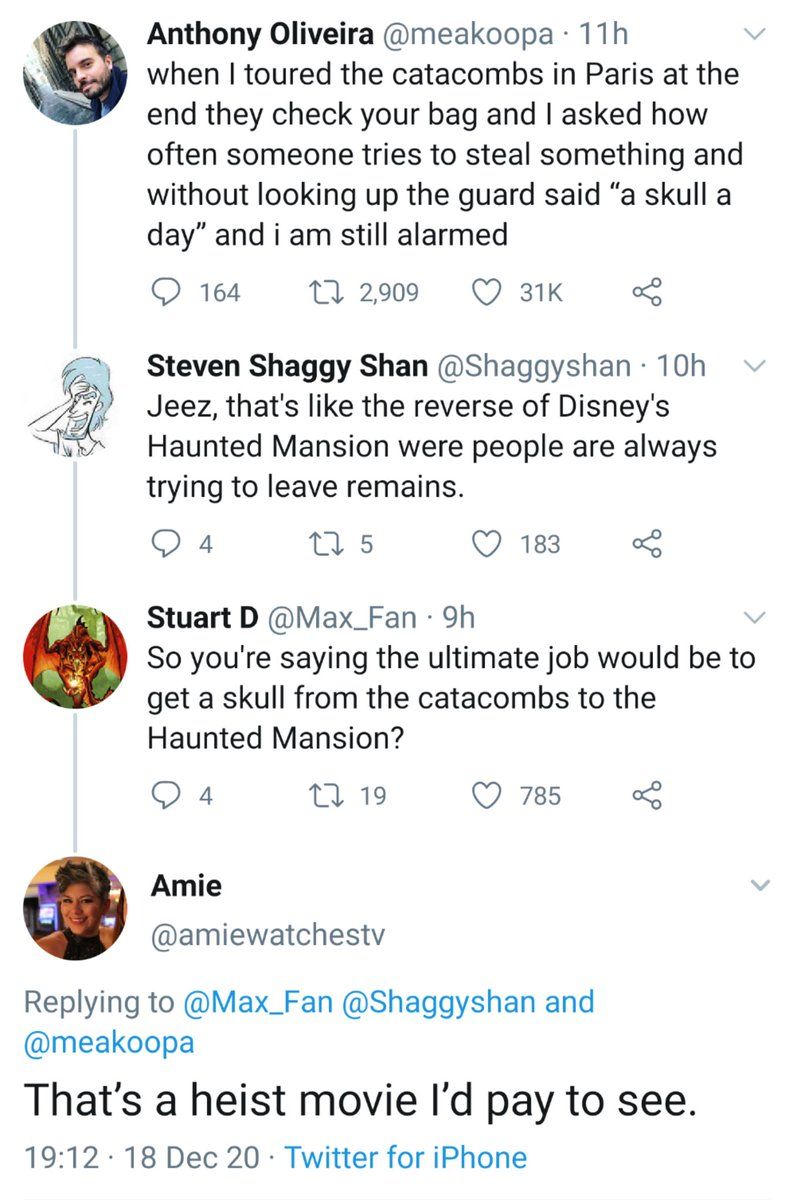Like Steven Shaggy Shan's tweet
The height and width of the screenshot is (1200, 793).
486,544
